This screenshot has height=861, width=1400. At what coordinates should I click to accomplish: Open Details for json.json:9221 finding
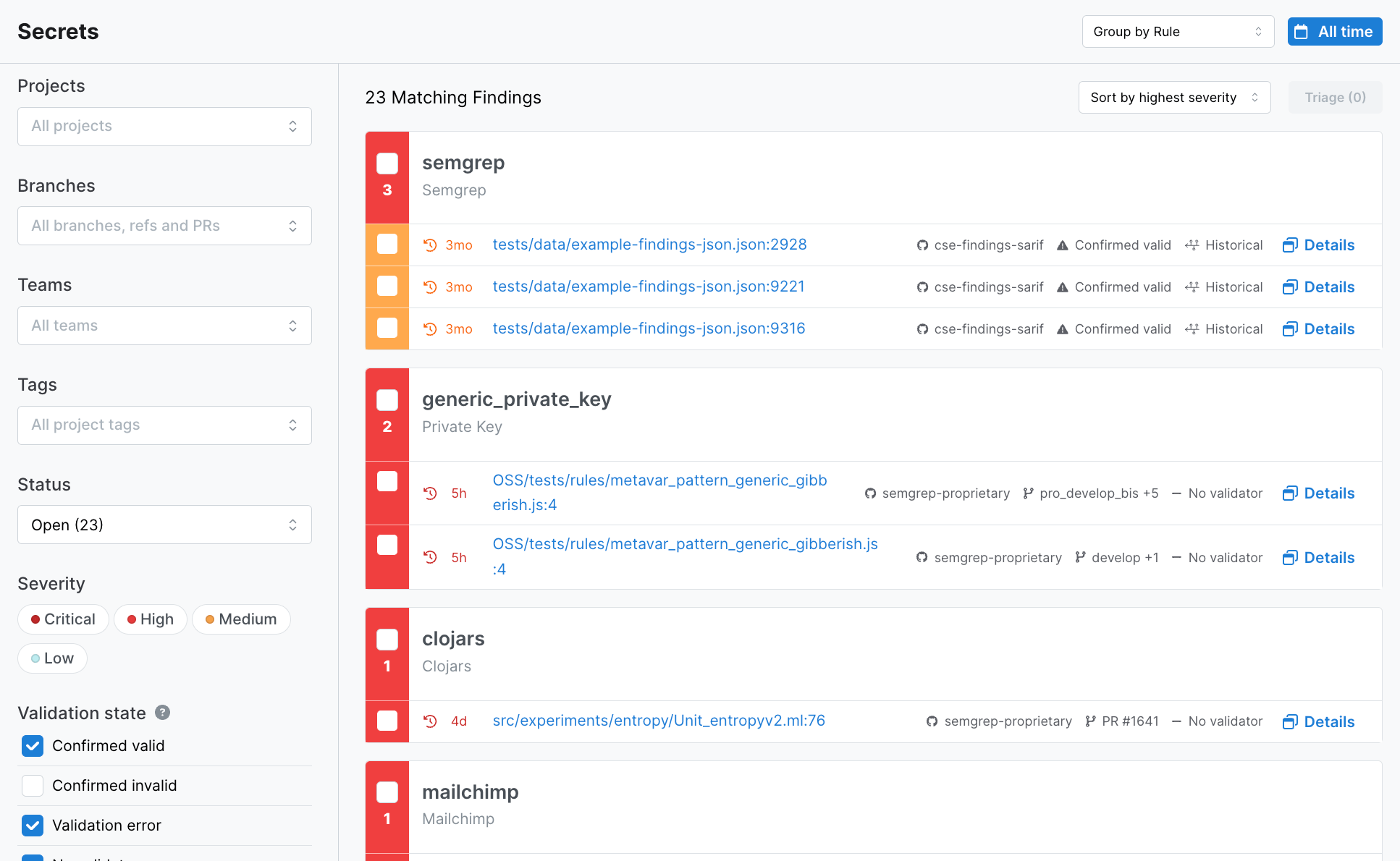coord(1319,287)
